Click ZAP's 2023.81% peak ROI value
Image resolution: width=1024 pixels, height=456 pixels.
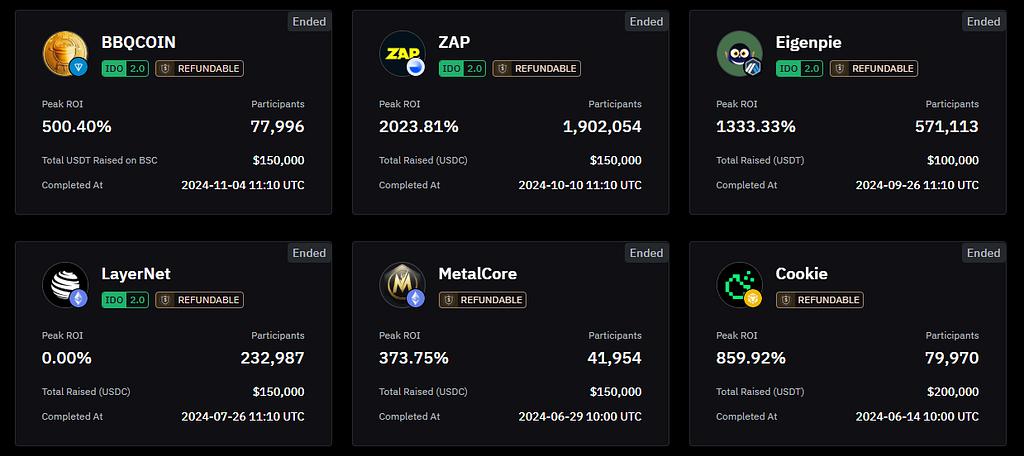tap(419, 127)
